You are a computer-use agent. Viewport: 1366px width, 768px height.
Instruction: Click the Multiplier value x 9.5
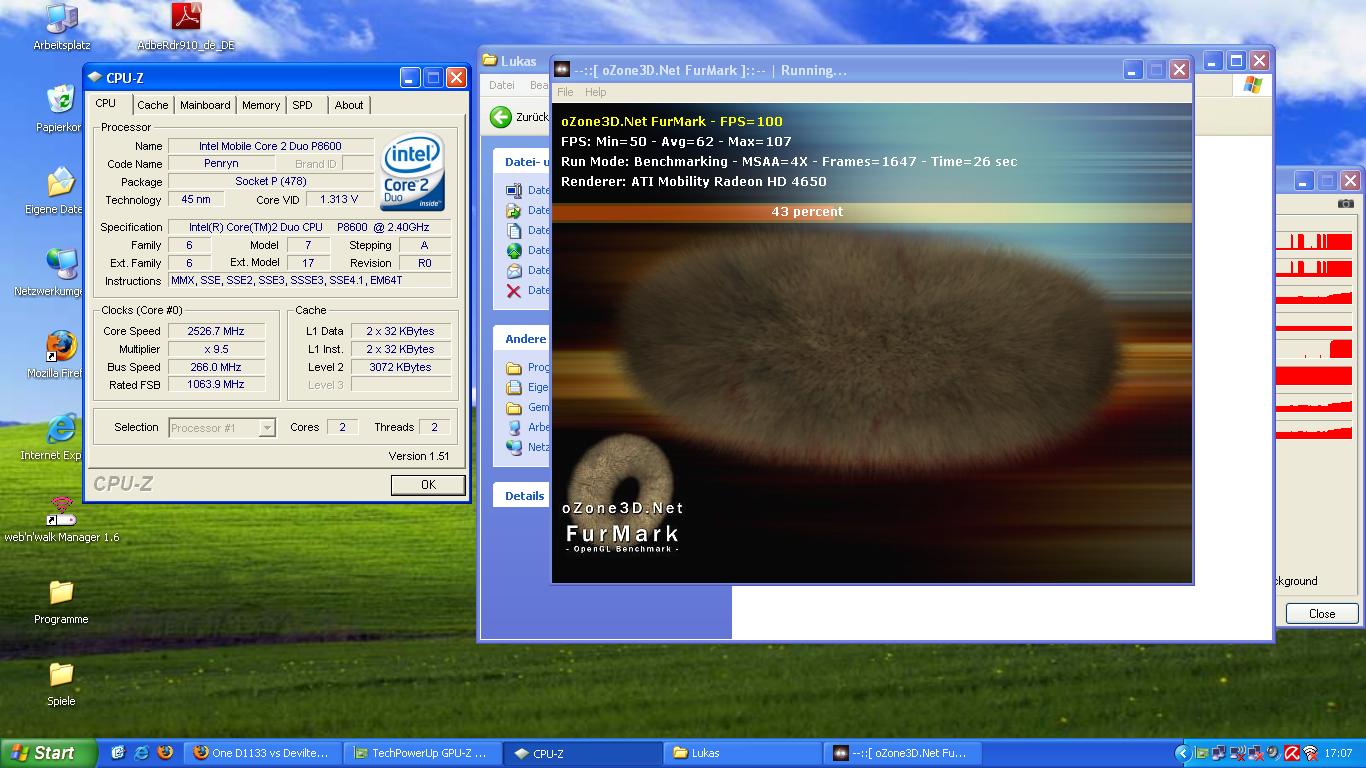coord(216,349)
